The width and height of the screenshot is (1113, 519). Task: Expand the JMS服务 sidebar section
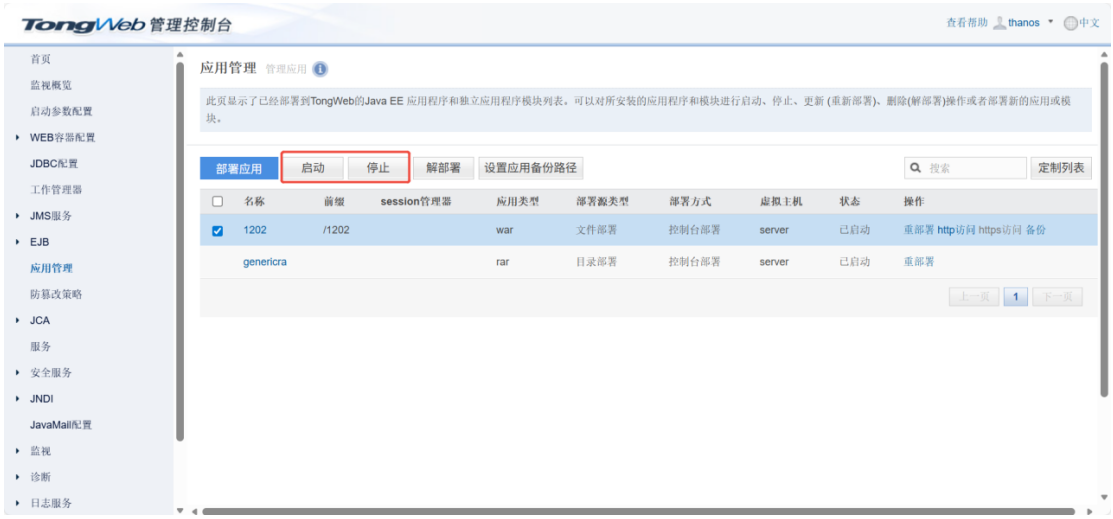pyautogui.click(x=20, y=216)
